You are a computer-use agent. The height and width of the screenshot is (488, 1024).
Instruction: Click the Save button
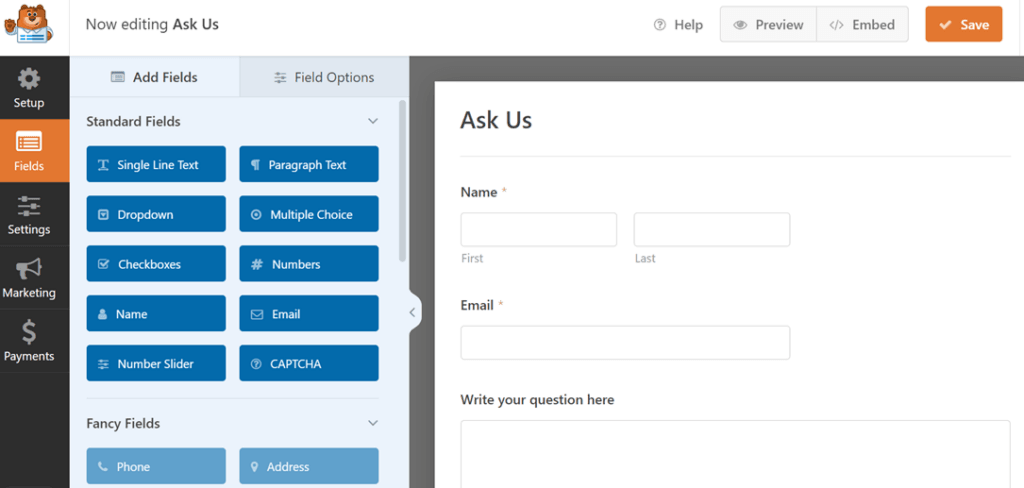[963, 25]
